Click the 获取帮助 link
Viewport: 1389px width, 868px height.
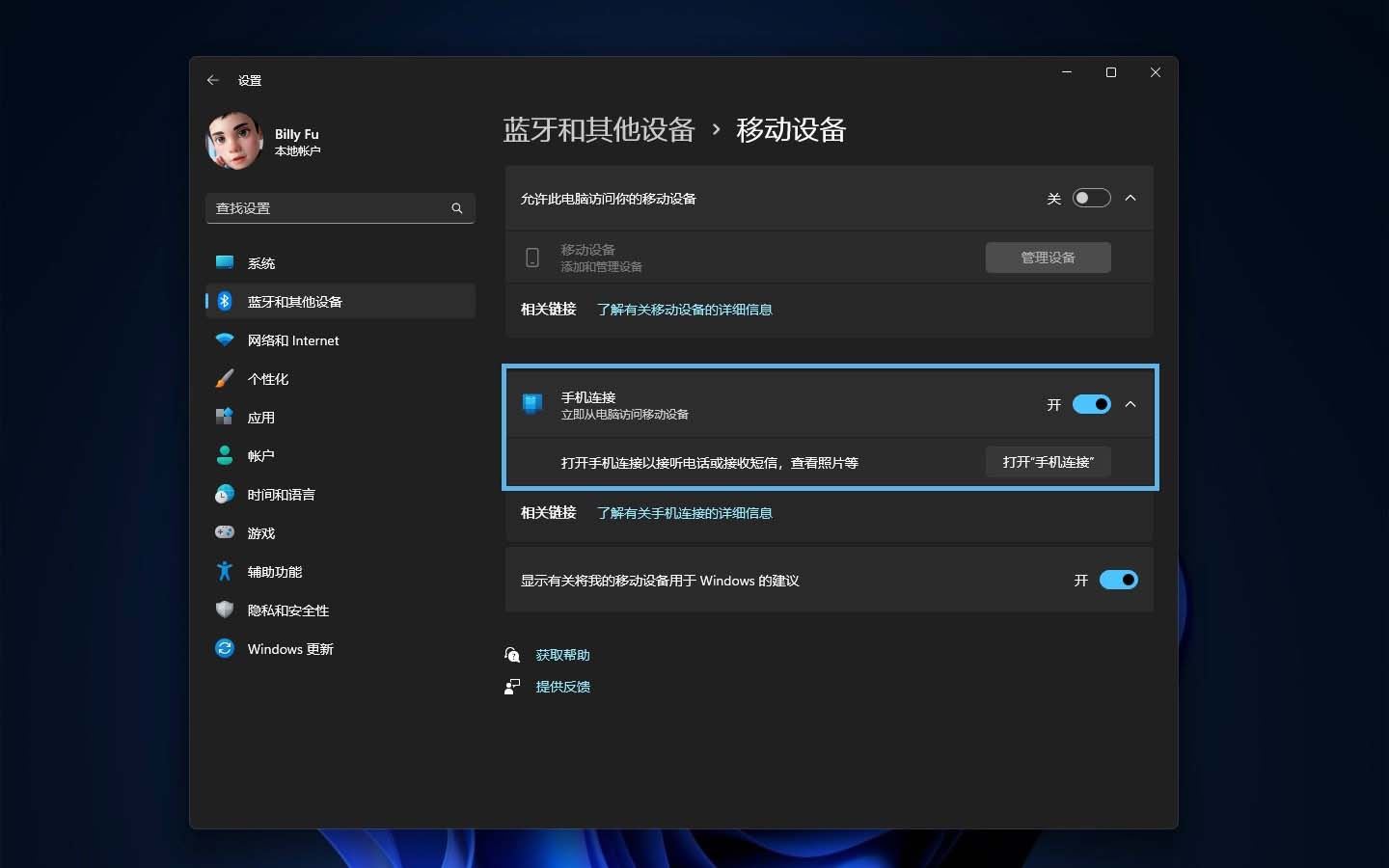tap(562, 655)
